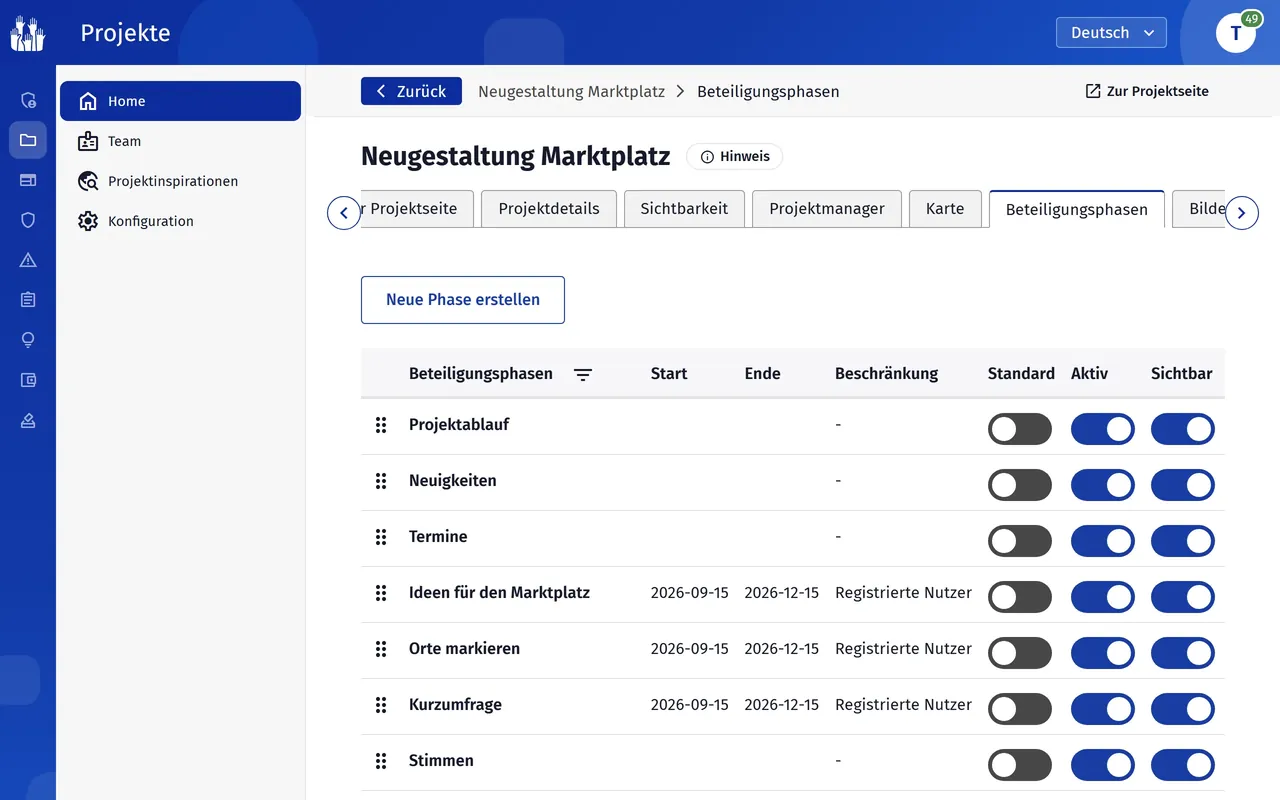This screenshot has height=800, width=1280.
Task: Click the Beschränkung column header
Action: tap(886, 374)
